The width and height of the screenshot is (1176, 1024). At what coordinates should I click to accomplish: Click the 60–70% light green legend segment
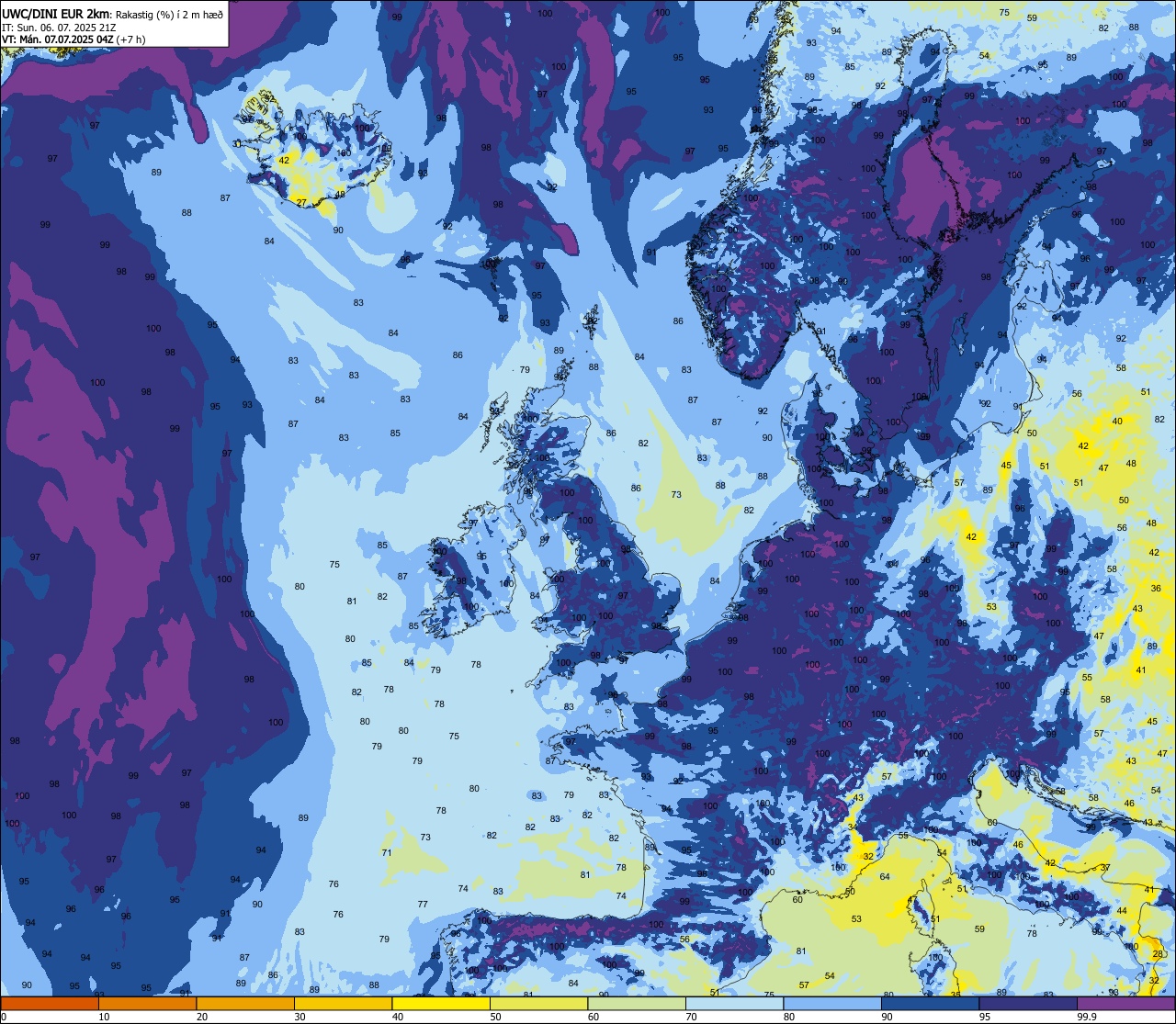(x=637, y=1003)
